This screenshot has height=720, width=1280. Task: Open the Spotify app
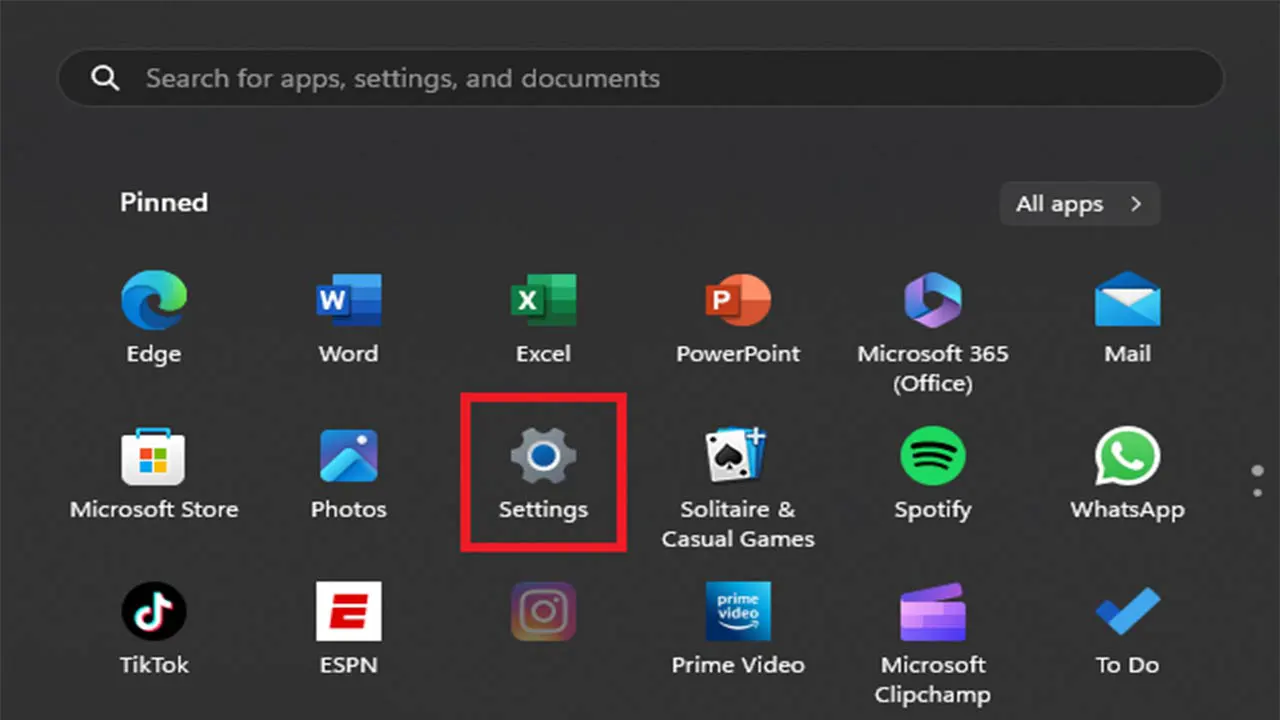click(x=932, y=458)
